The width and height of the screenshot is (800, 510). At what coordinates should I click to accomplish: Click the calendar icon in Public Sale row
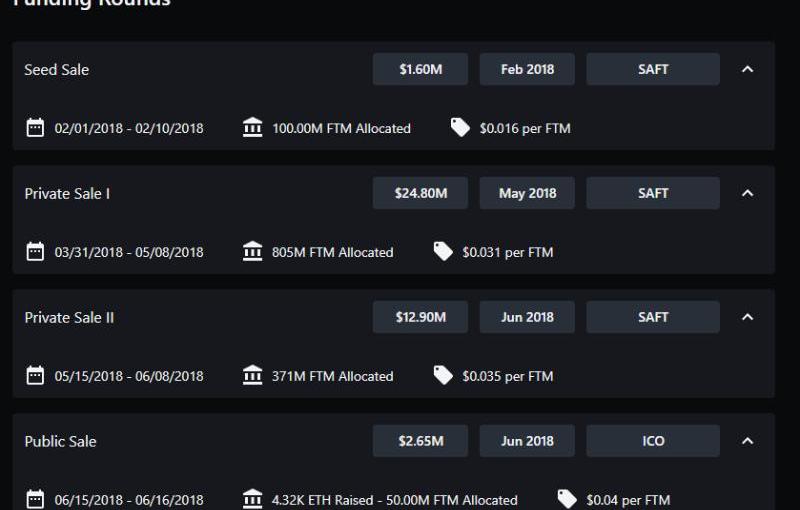[x=35, y=499]
